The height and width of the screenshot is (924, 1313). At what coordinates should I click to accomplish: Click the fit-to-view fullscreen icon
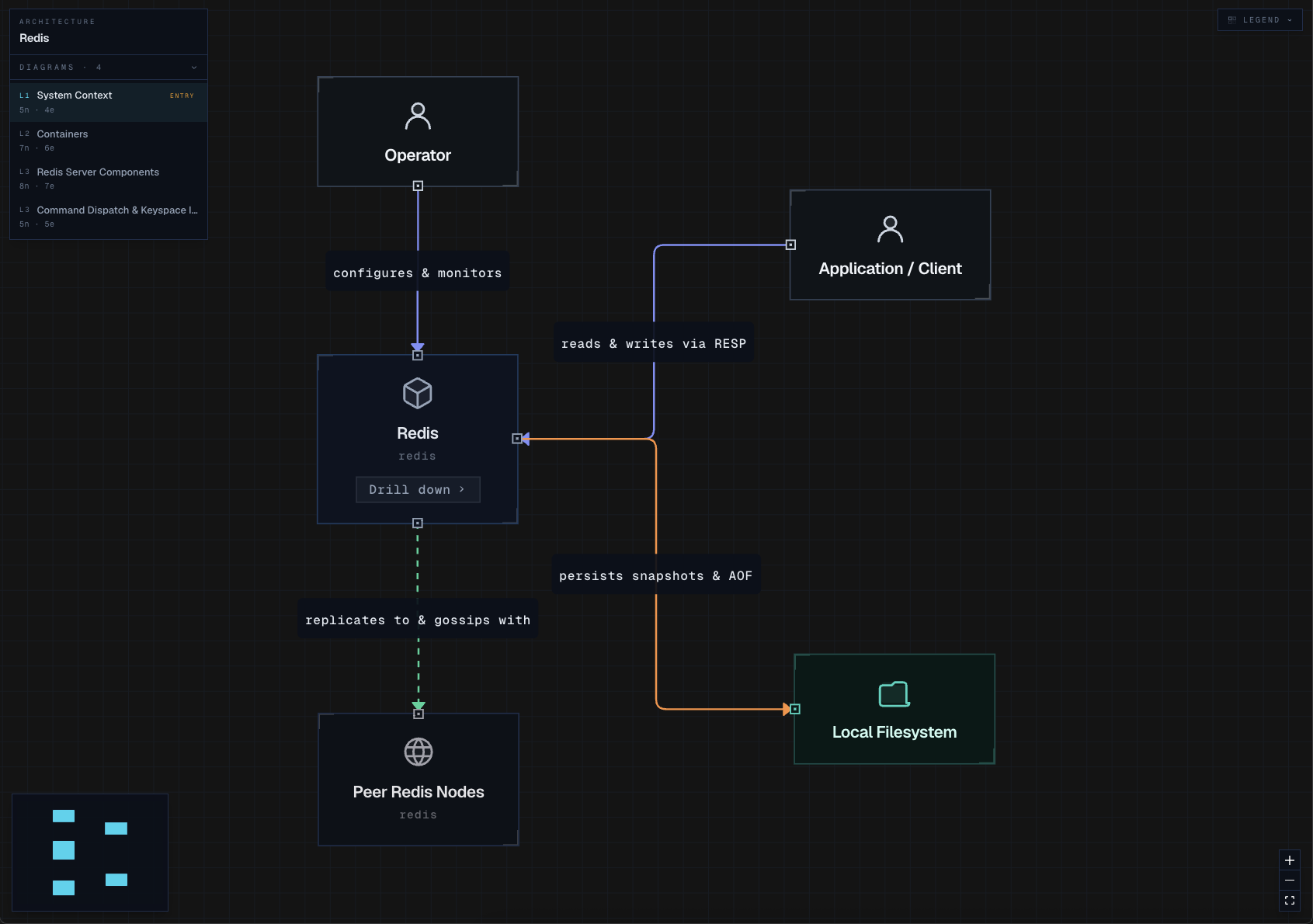click(1290, 901)
